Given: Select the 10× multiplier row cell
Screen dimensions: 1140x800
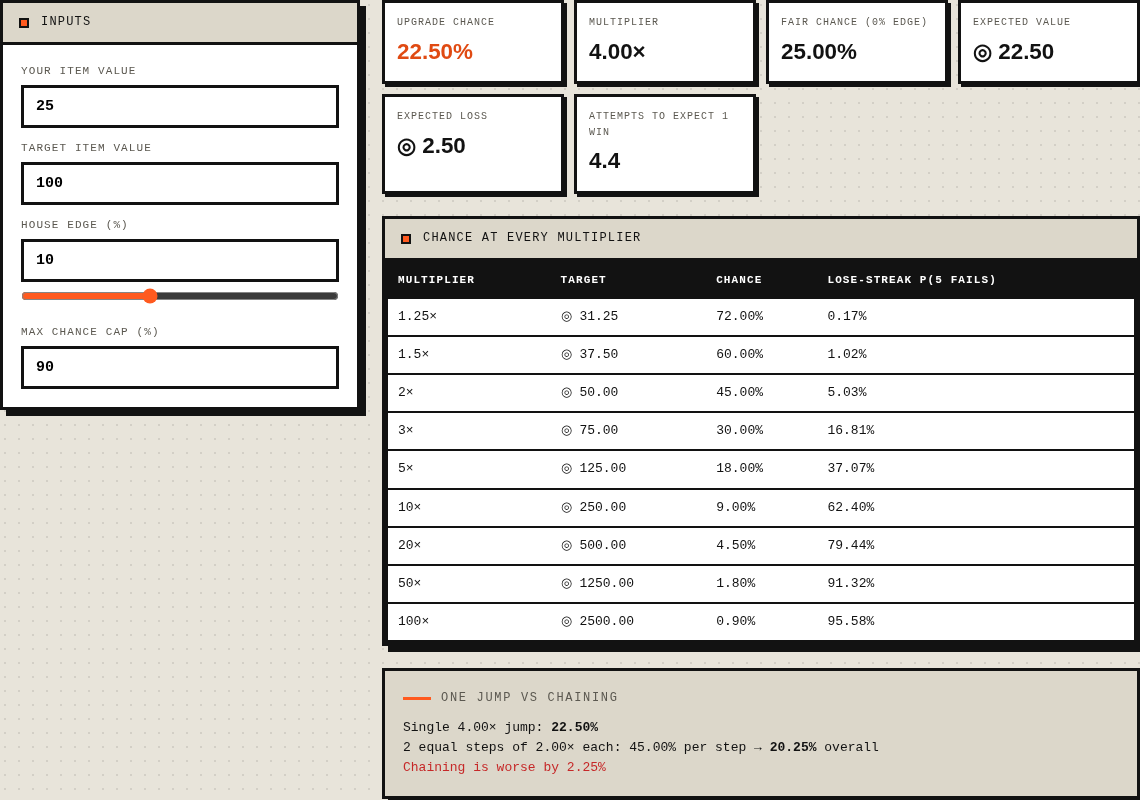Looking at the screenshot, I should [409, 508].
